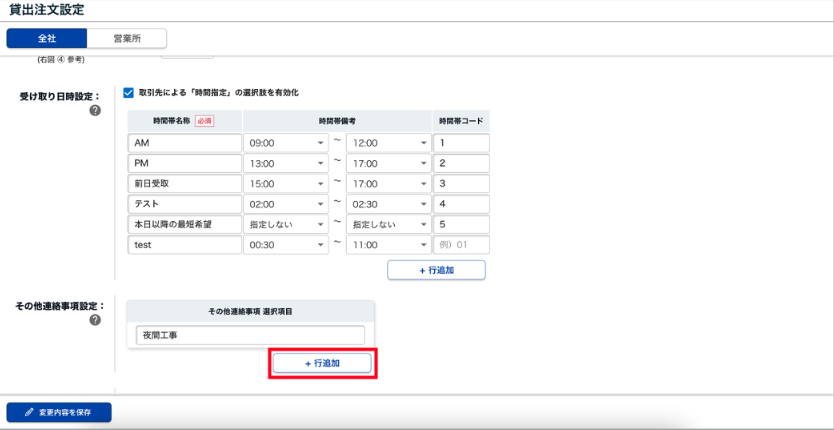Open end time dropdown showing 12:00
Screen dimensions: 834x430
point(388,143)
